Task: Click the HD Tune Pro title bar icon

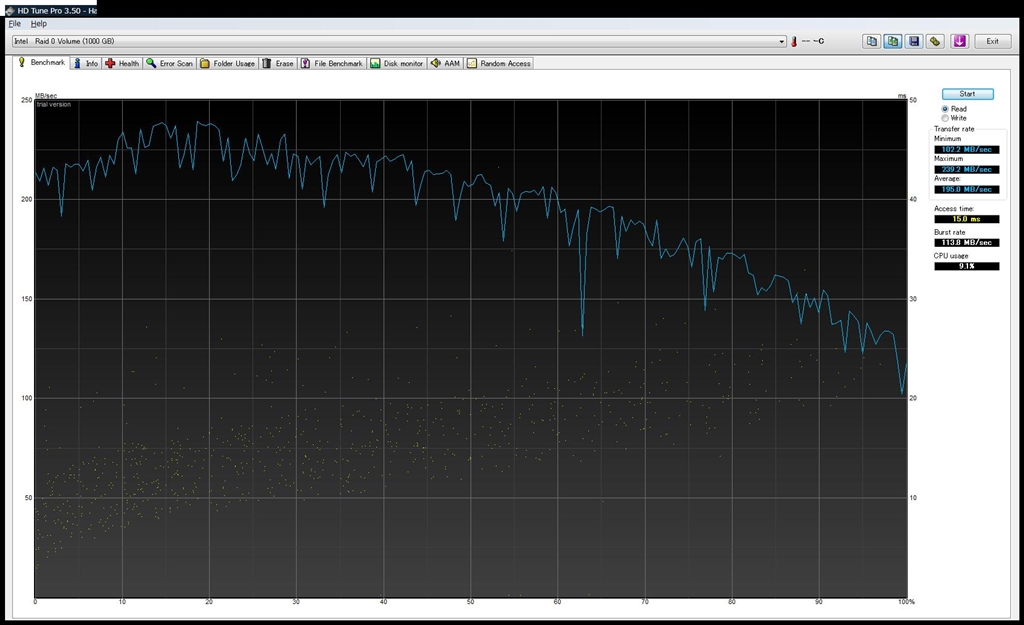Action: point(10,11)
